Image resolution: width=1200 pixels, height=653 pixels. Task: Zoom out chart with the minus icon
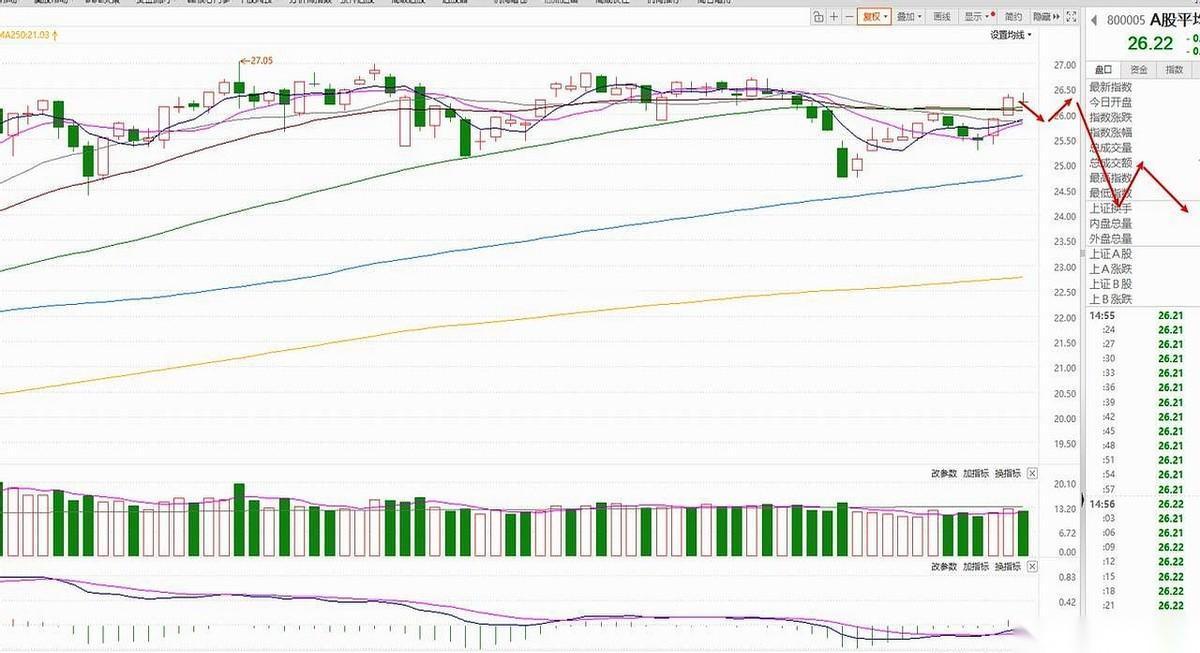849,17
